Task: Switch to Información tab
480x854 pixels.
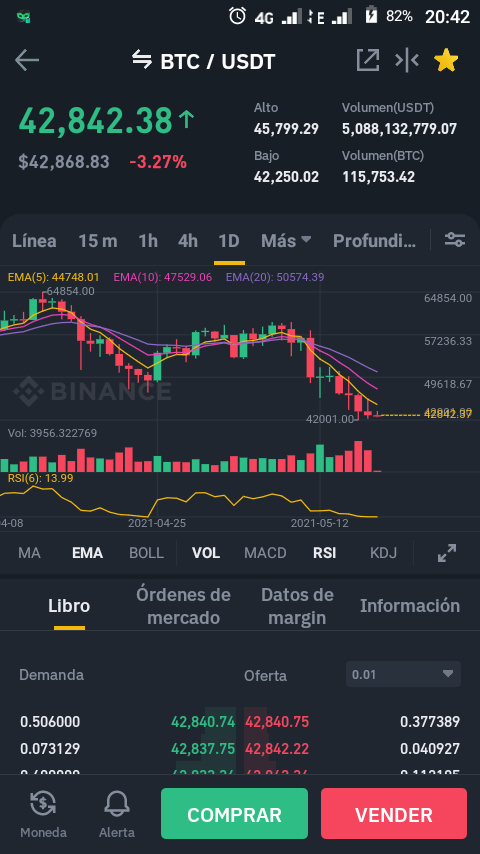Action: pos(410,606)
